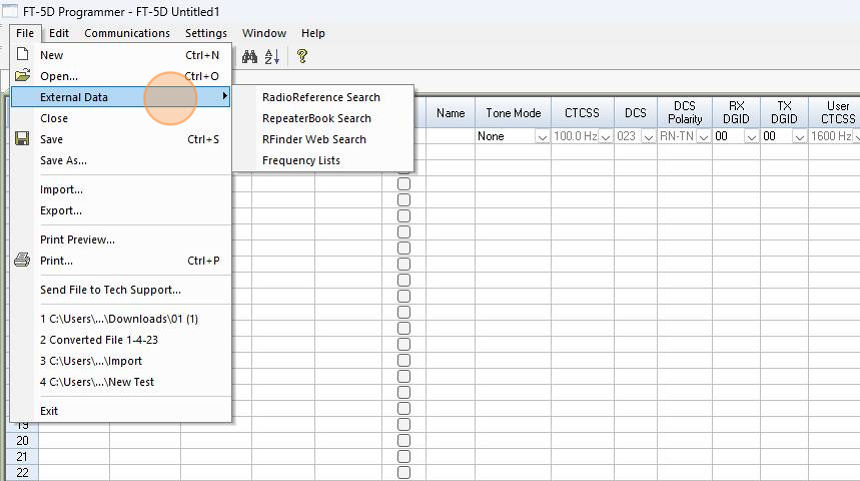Click the Name column header
This screenshot has width=860, height=481.
tap(450, 112)
